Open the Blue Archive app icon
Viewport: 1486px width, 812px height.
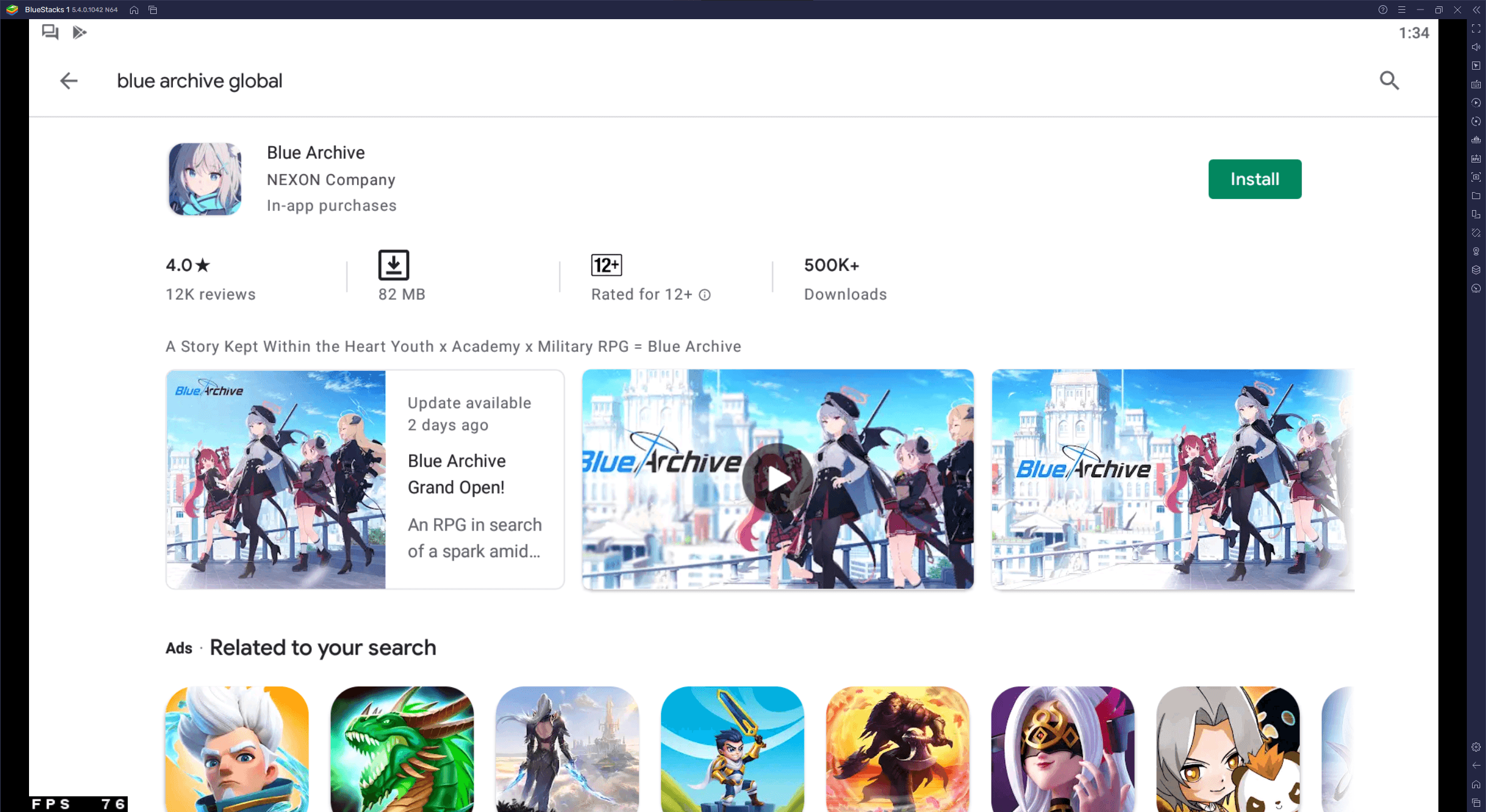pyautogui.click(x=205, y=179)
